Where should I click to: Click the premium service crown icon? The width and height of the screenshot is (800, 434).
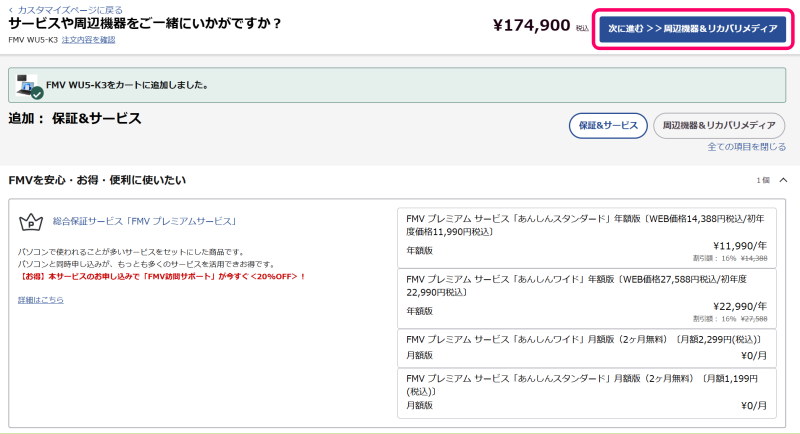[31, 222]
